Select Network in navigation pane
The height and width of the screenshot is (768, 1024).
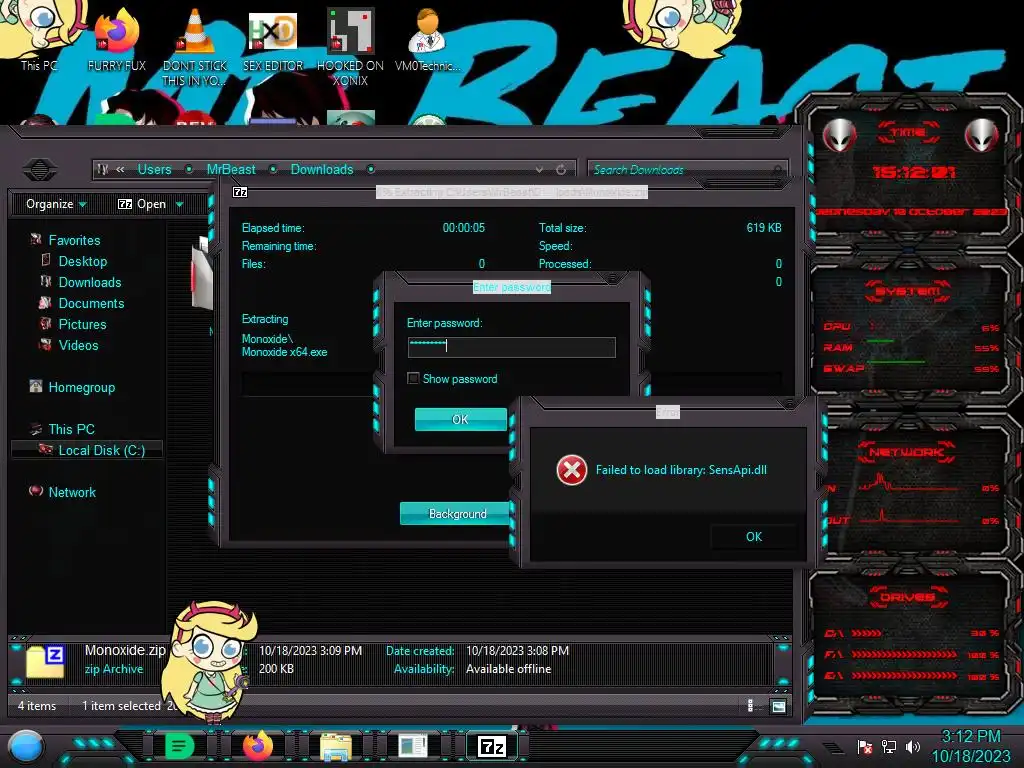72,492
